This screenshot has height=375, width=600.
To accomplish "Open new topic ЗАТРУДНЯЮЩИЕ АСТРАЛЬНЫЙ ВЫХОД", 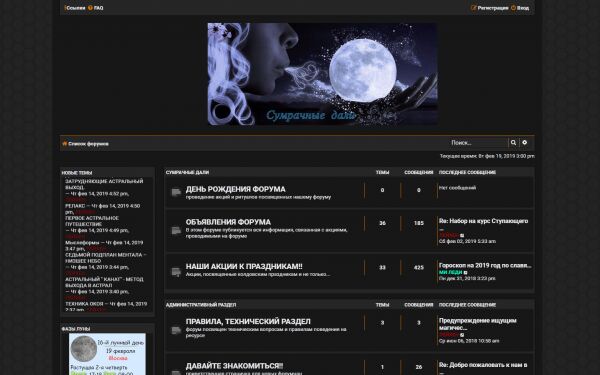I will coord(104,184).
